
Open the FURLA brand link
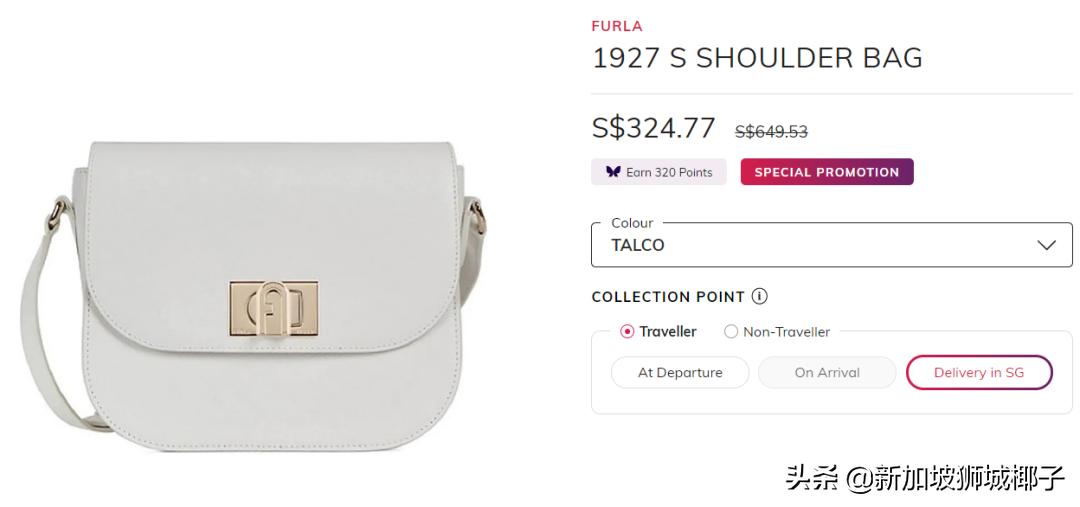pos(617,26)
